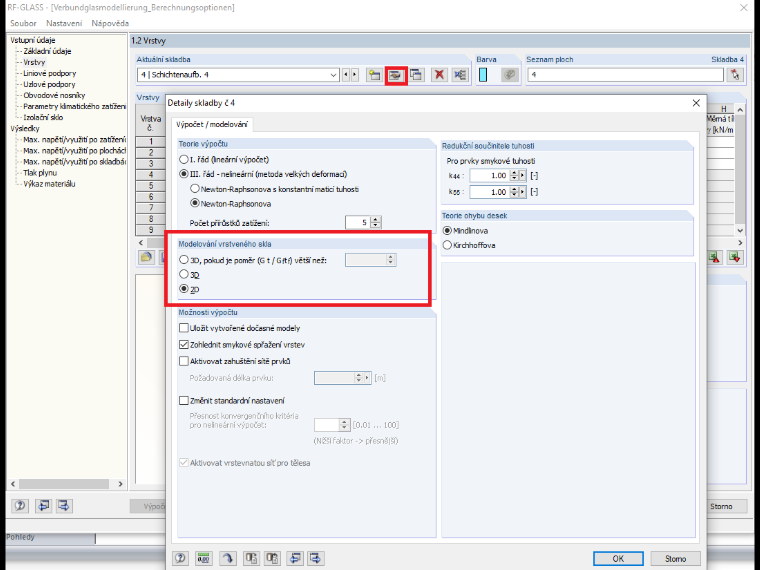
Task: Select Základní údaje tree item
Action: (x=48, y=51)
